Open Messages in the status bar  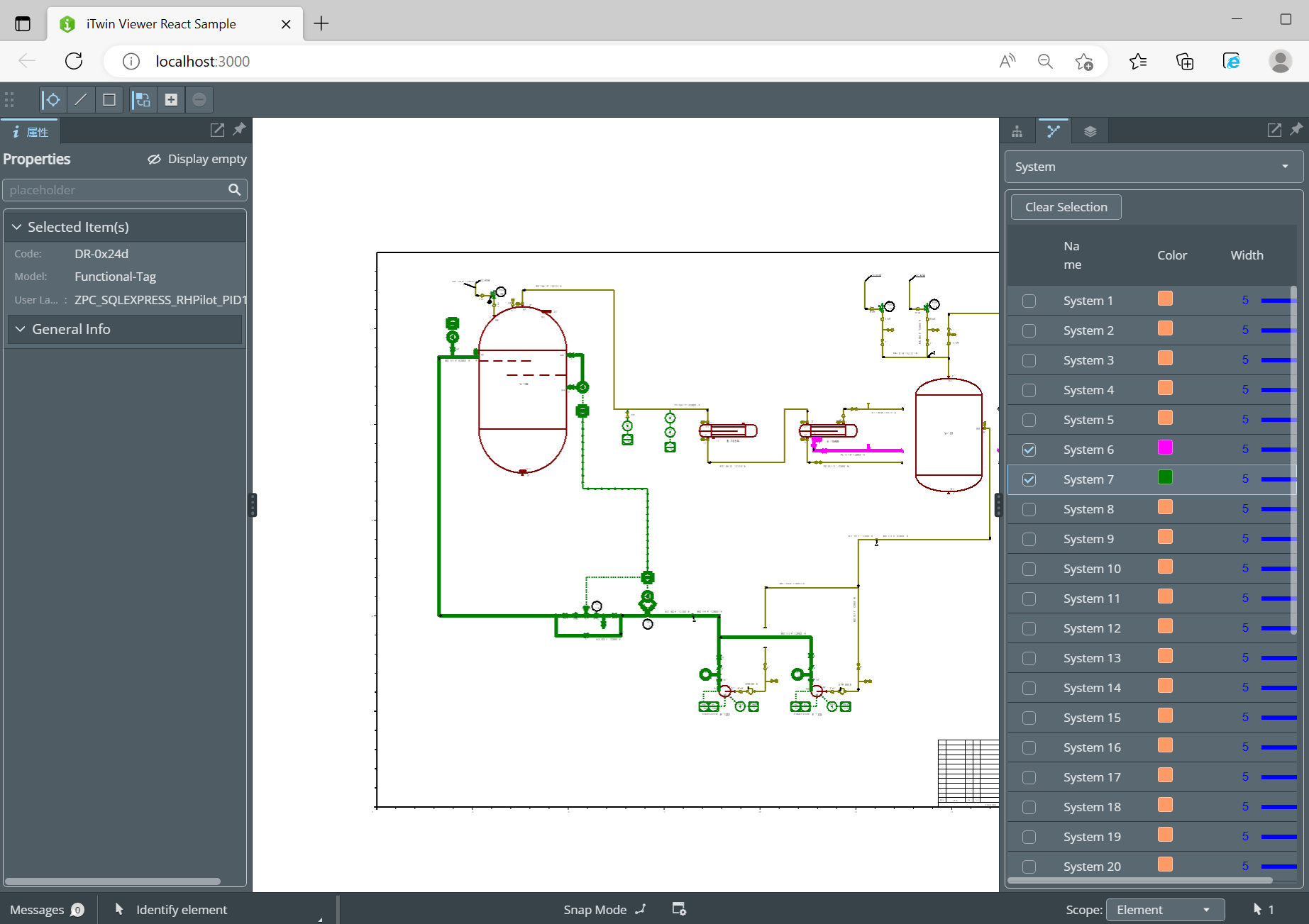tap(47, 910)
